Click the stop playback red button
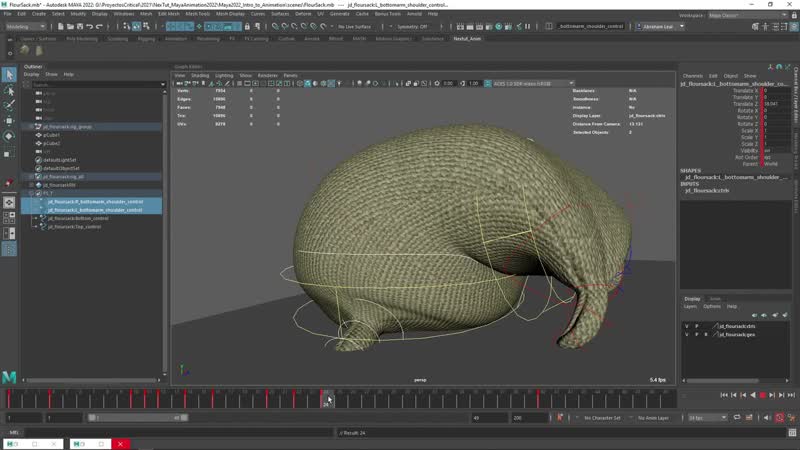This screenshot has height=450, width=800. click(763, 395)
